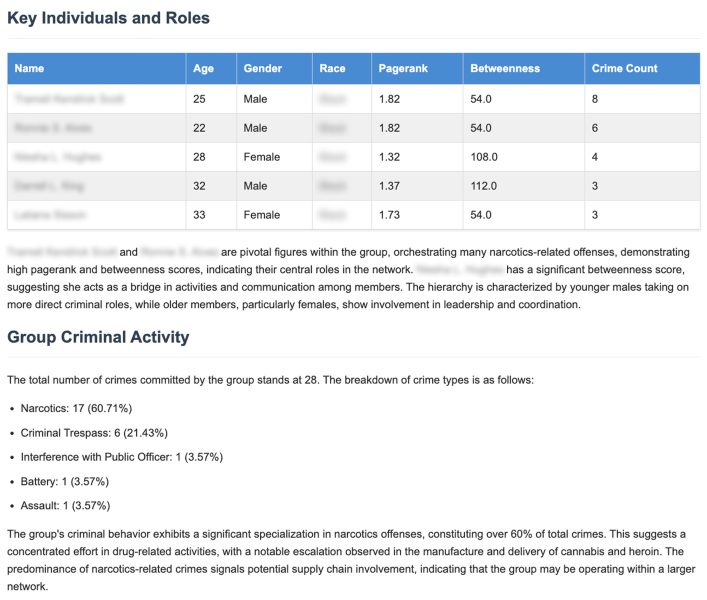The height and width of the screenshot is (600, 707).
Task: Select pagerank value 1.37
Action: [389, 186]
